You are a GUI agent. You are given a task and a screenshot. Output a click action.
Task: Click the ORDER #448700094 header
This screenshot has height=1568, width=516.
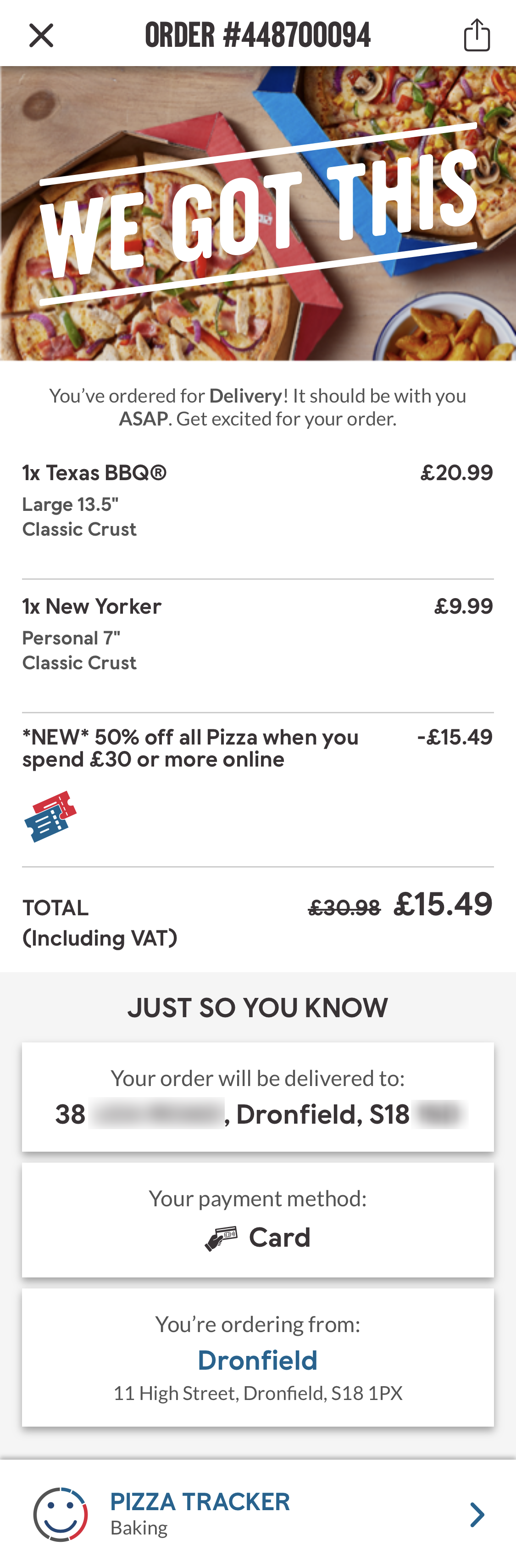pos(258,35)
